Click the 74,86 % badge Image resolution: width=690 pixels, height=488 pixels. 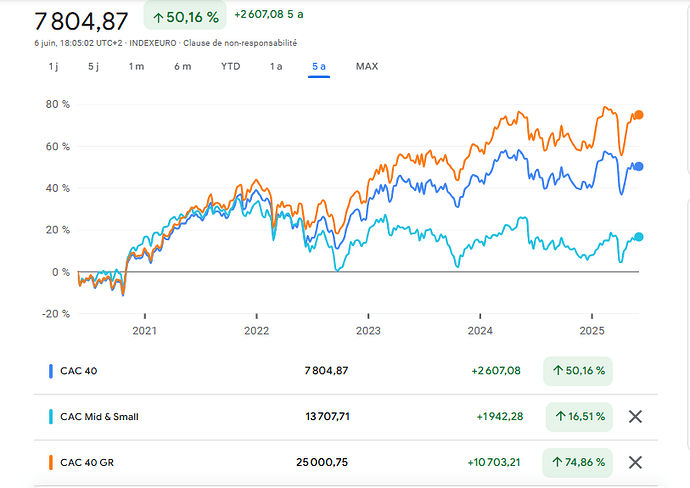[577, 462]
